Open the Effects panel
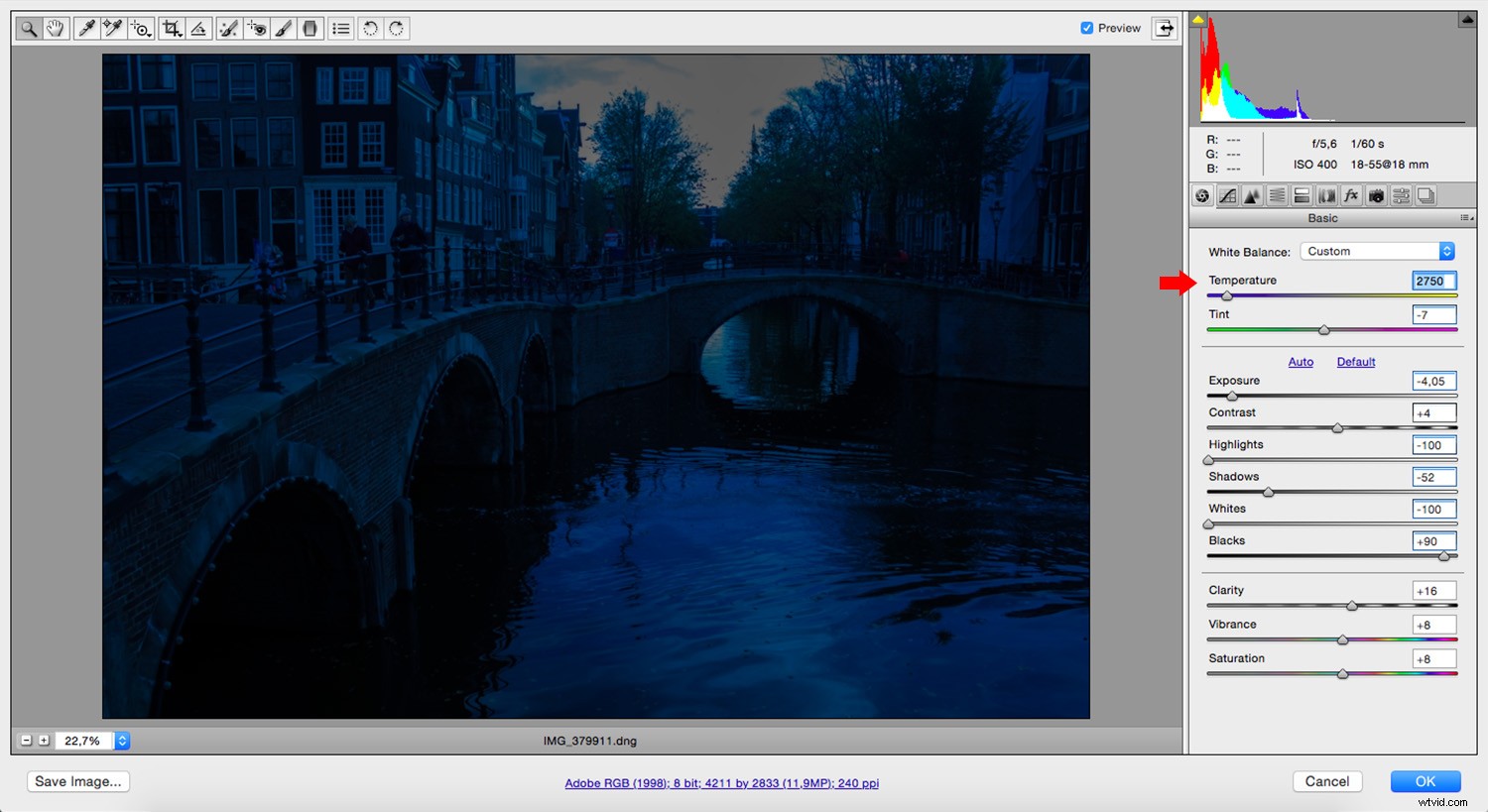1488x812 pixels. pos(1351,195)
